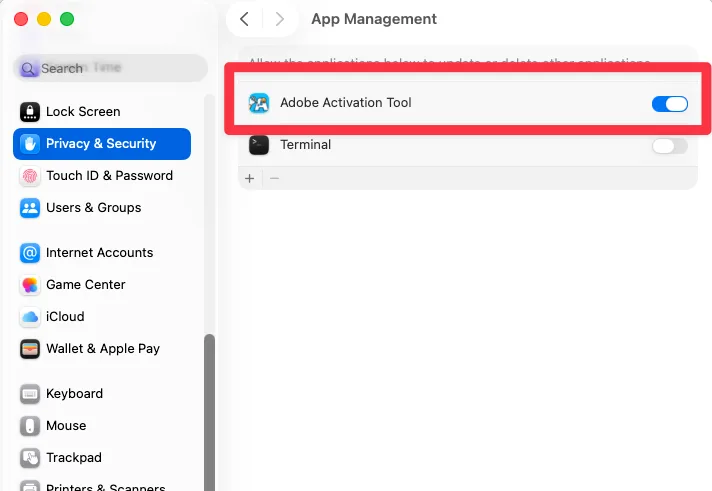Go forward with the right chevron
The image size is (712, 491).
point(280,19)
